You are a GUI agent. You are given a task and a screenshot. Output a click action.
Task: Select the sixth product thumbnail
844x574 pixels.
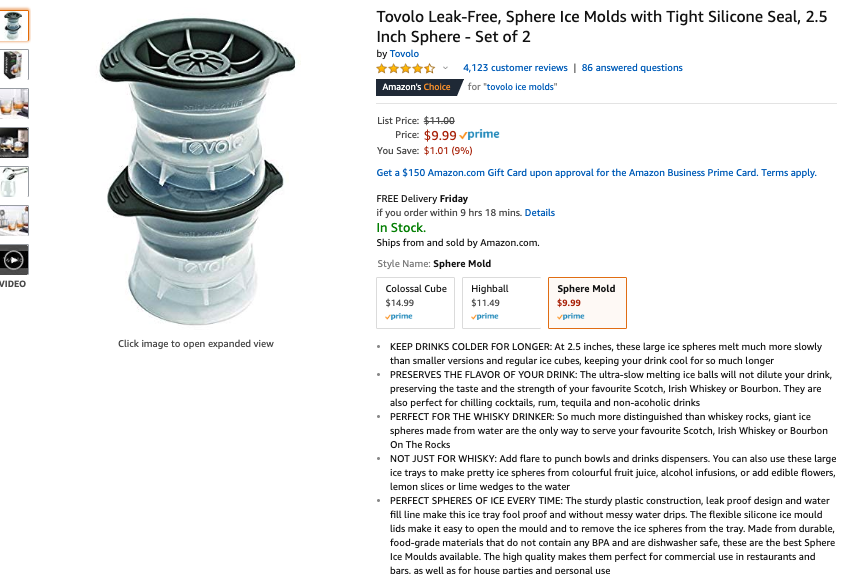(14, 220)
